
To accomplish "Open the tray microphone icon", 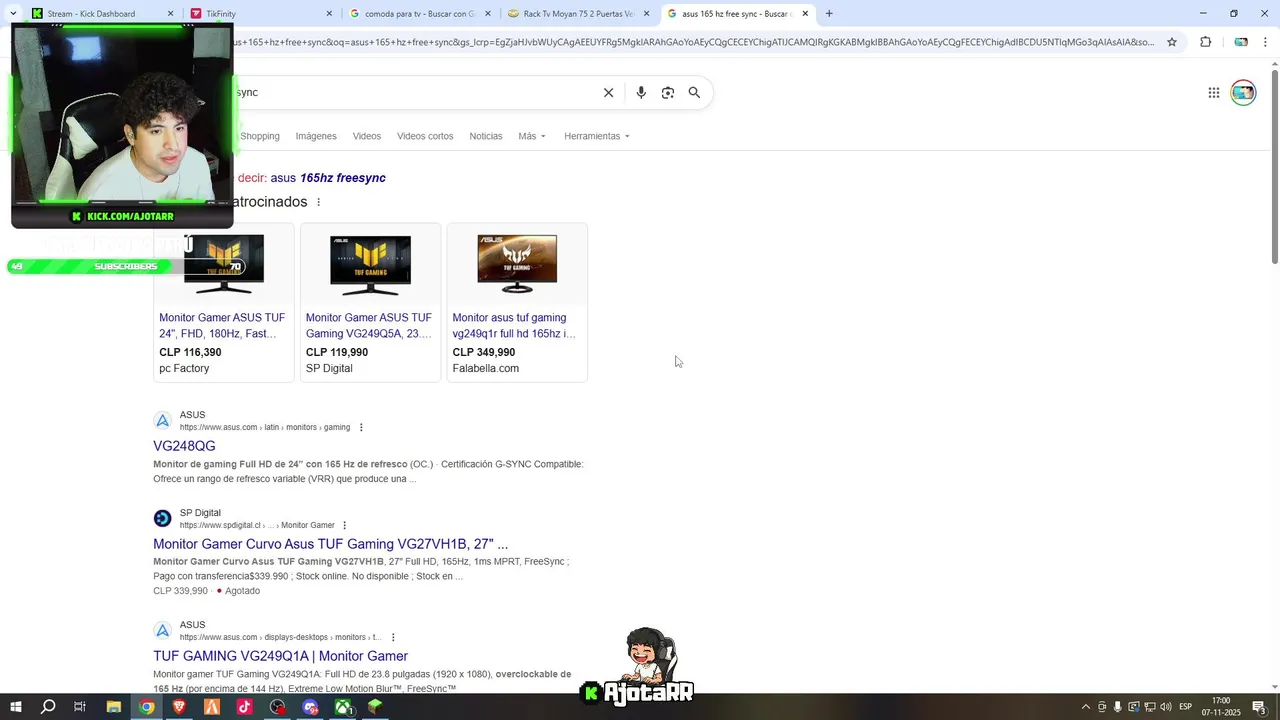I will (1118, 707).
